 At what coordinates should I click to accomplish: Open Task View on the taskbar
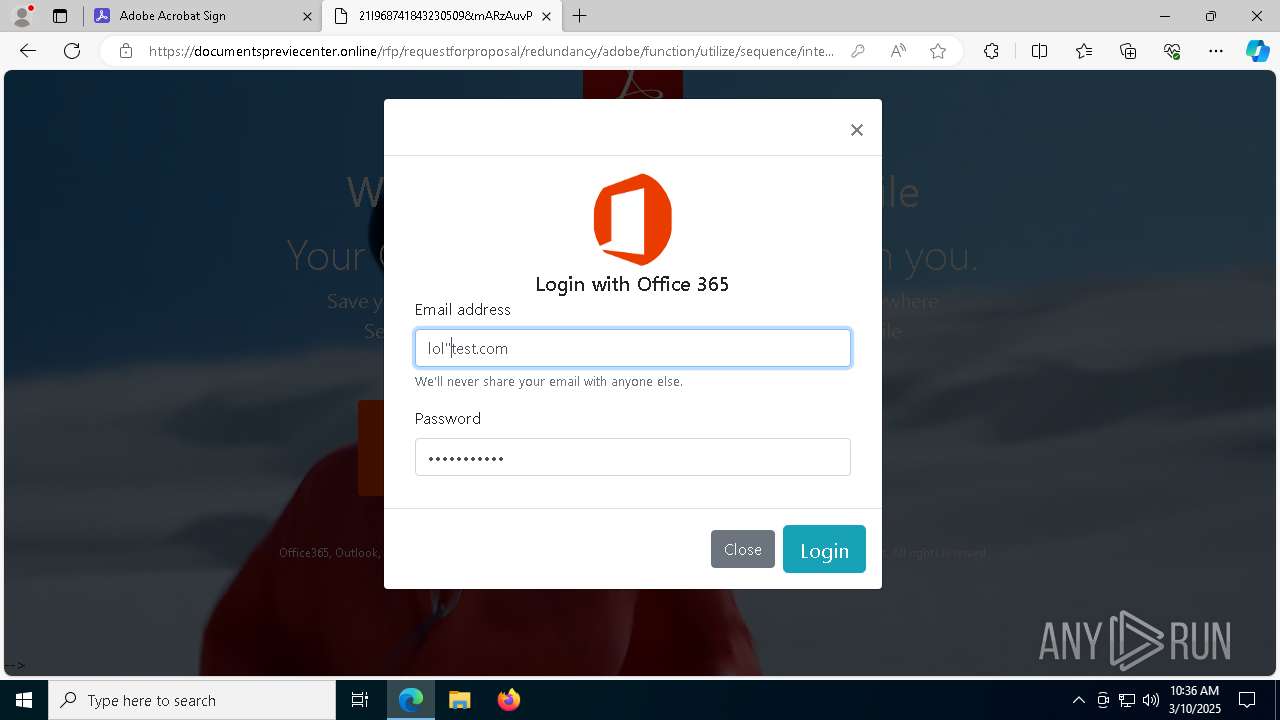[x=360, y=700]
